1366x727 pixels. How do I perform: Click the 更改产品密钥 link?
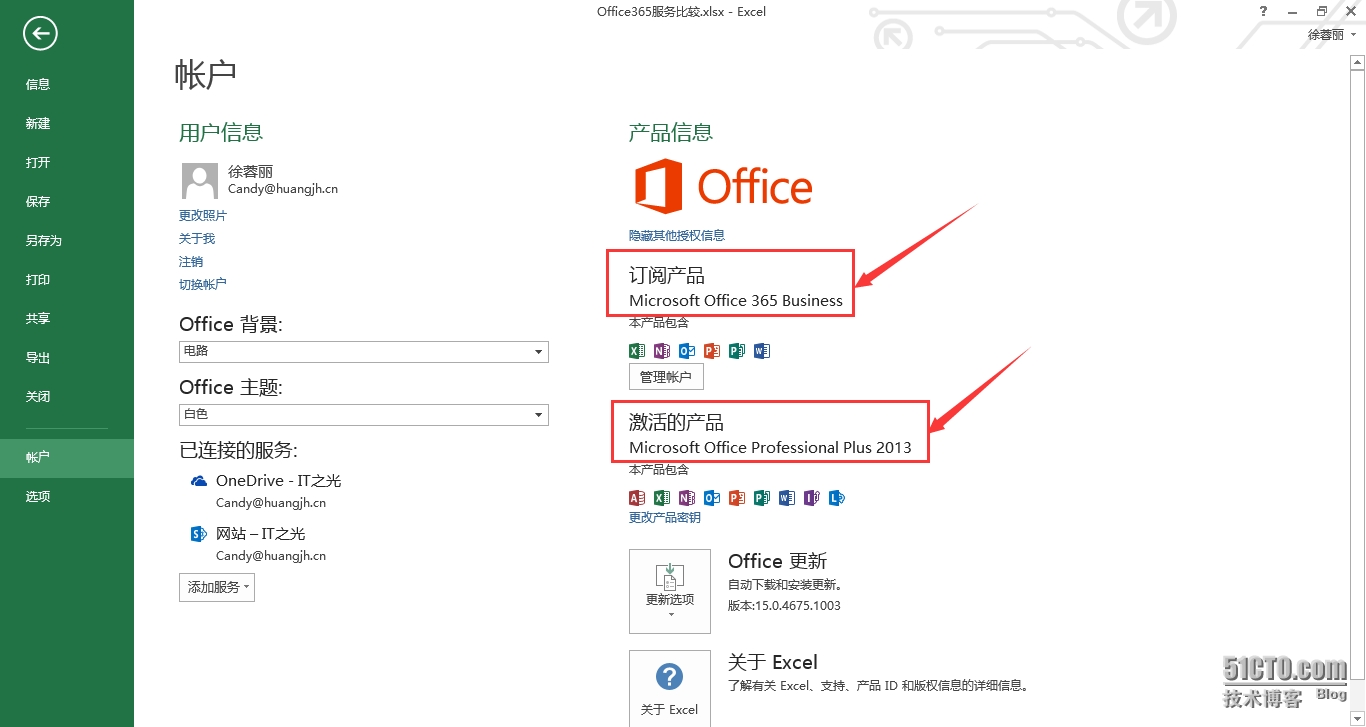tap(664, 518)
